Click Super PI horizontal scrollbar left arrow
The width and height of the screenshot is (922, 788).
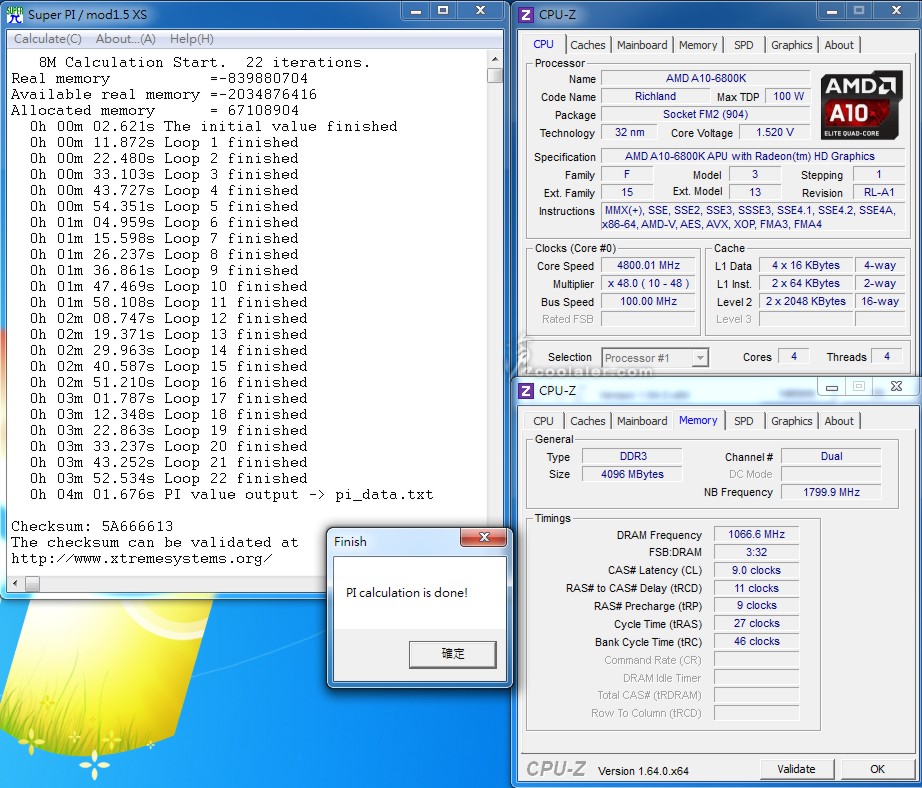click(15, 583)
